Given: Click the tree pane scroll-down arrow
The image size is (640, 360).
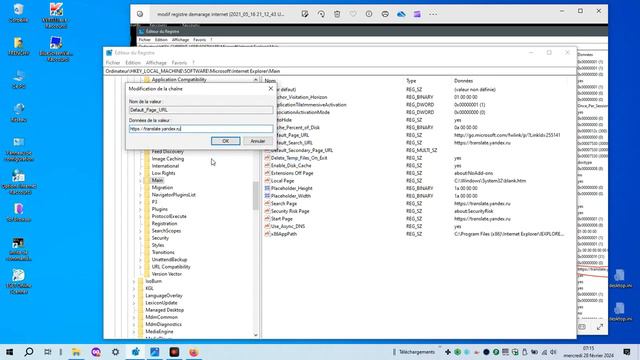Looking at the screenshot, I should pos(256,335).
